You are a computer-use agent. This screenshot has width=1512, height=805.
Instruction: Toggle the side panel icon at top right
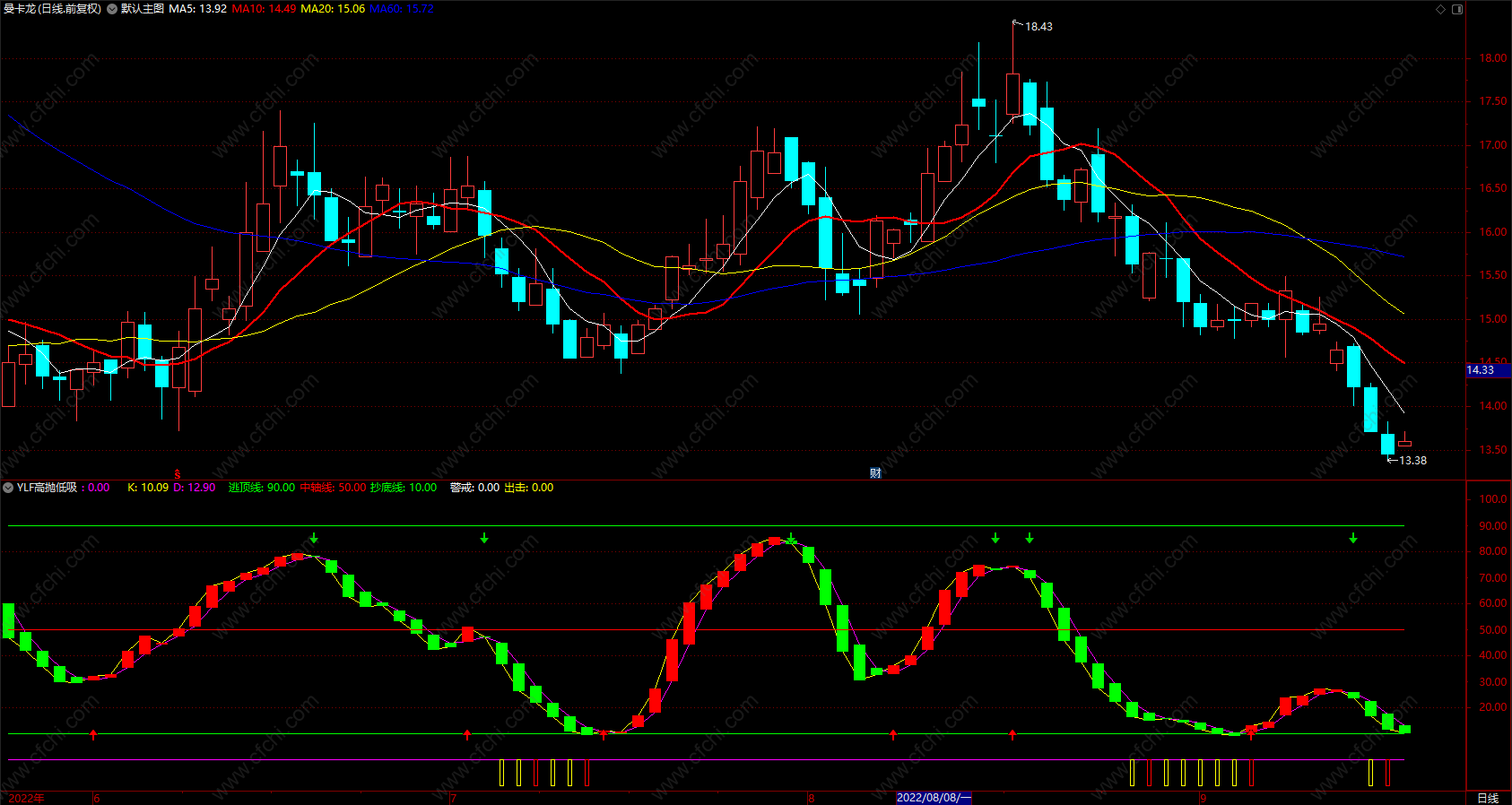(1457, 9)
